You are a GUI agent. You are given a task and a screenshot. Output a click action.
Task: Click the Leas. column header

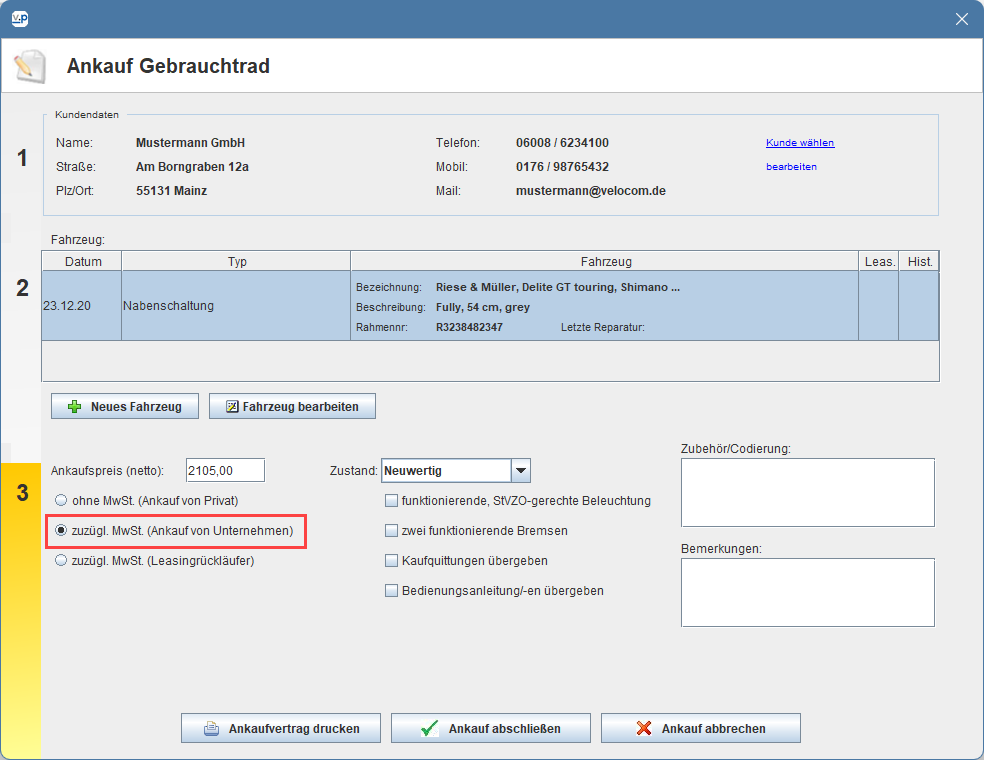tap(879, 261)
